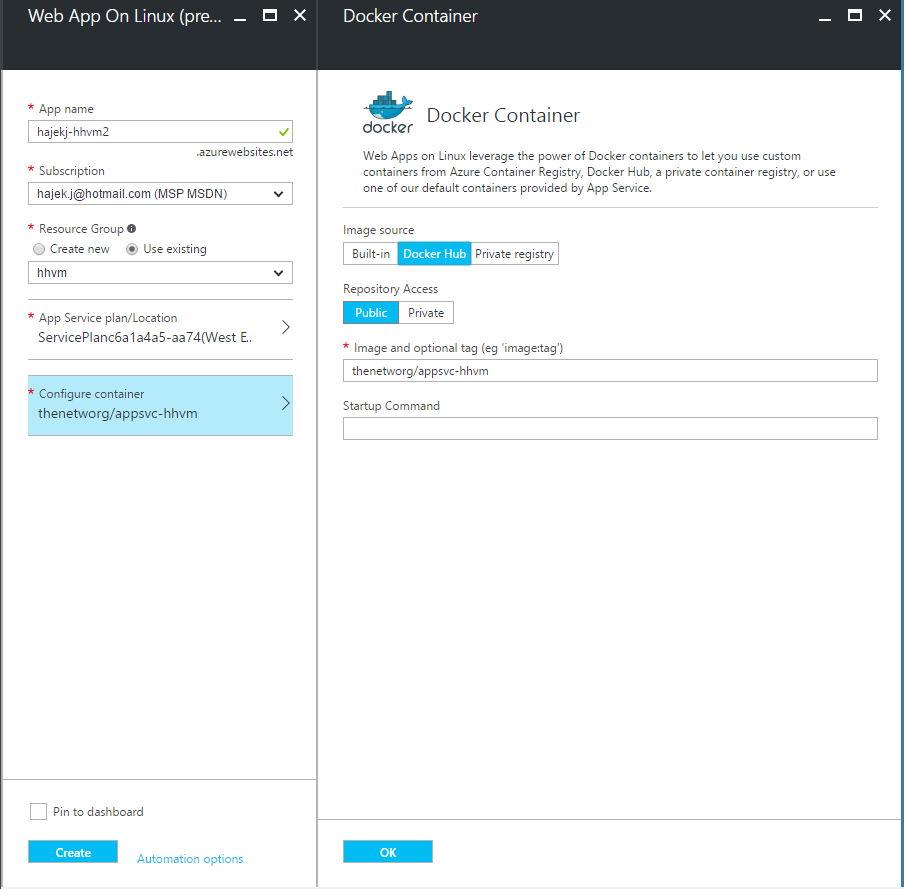Minimize the Docker Container blade

coord(824,16)
